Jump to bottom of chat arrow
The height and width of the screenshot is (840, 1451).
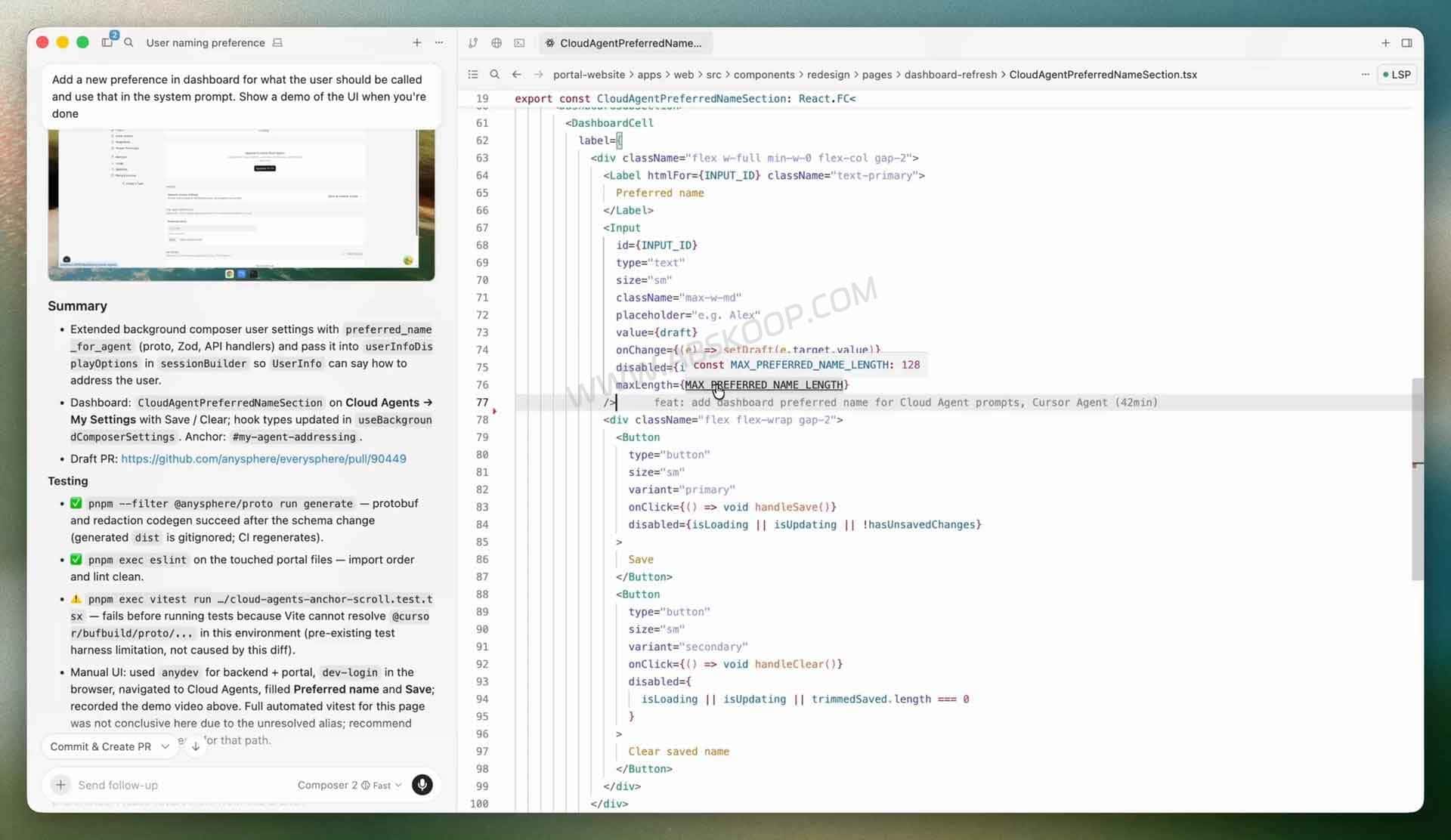[195, 746]
